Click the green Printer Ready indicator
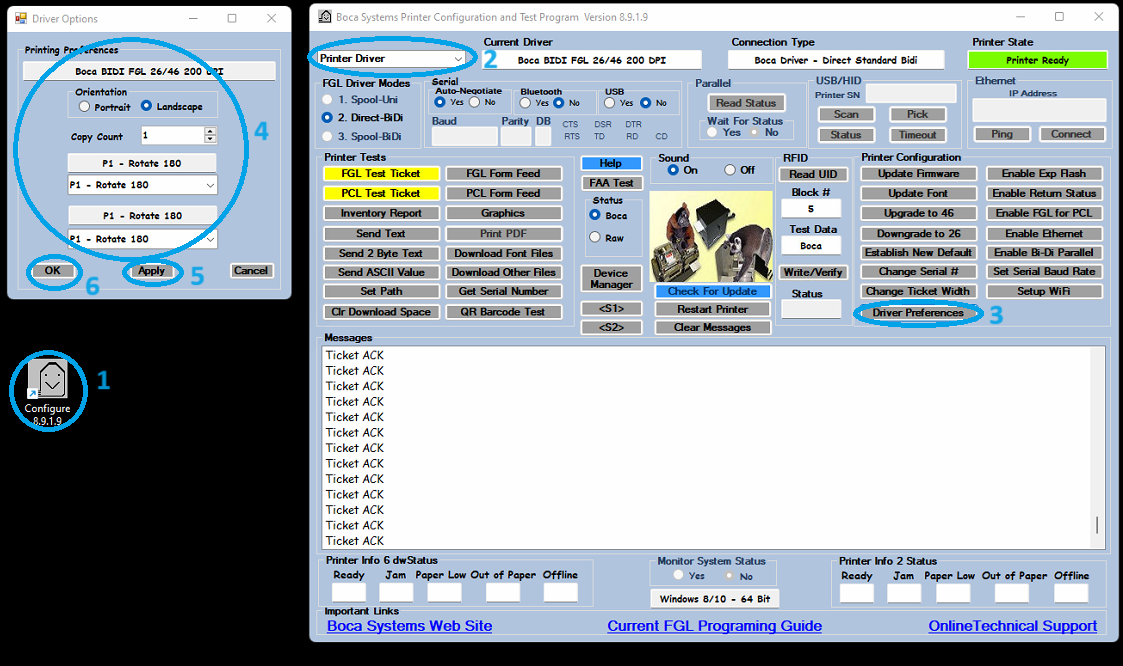The height and width of the screenshot is (666, 1123). [x=1037, y=60]
